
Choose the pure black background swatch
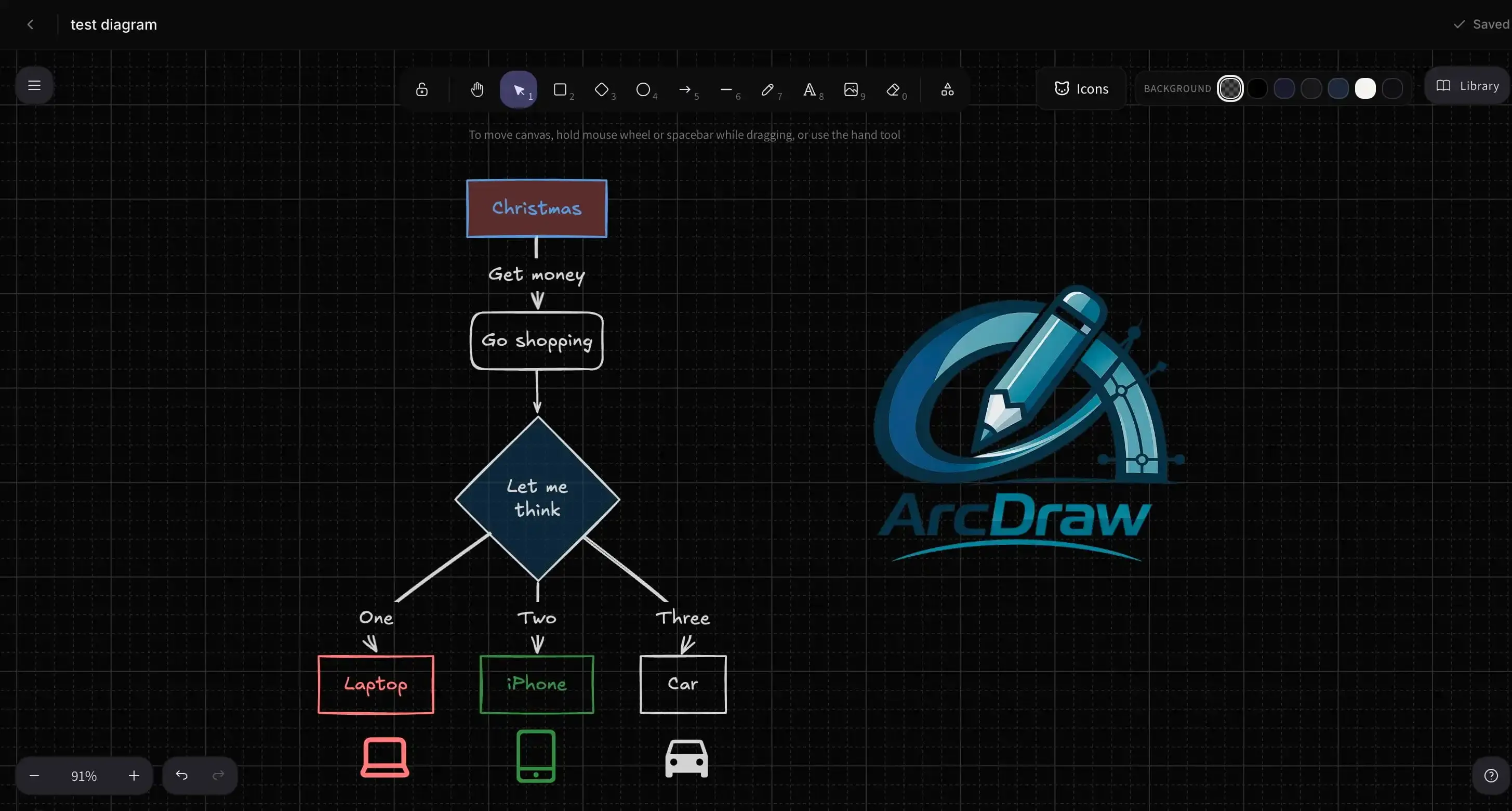point(1257,89)
